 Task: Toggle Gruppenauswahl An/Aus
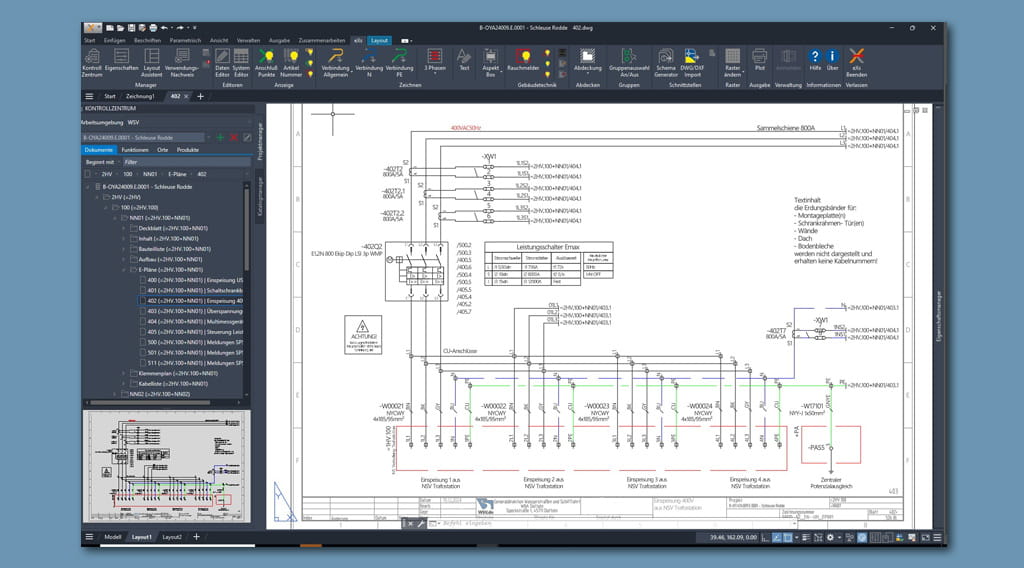click(x=630, y=57)
